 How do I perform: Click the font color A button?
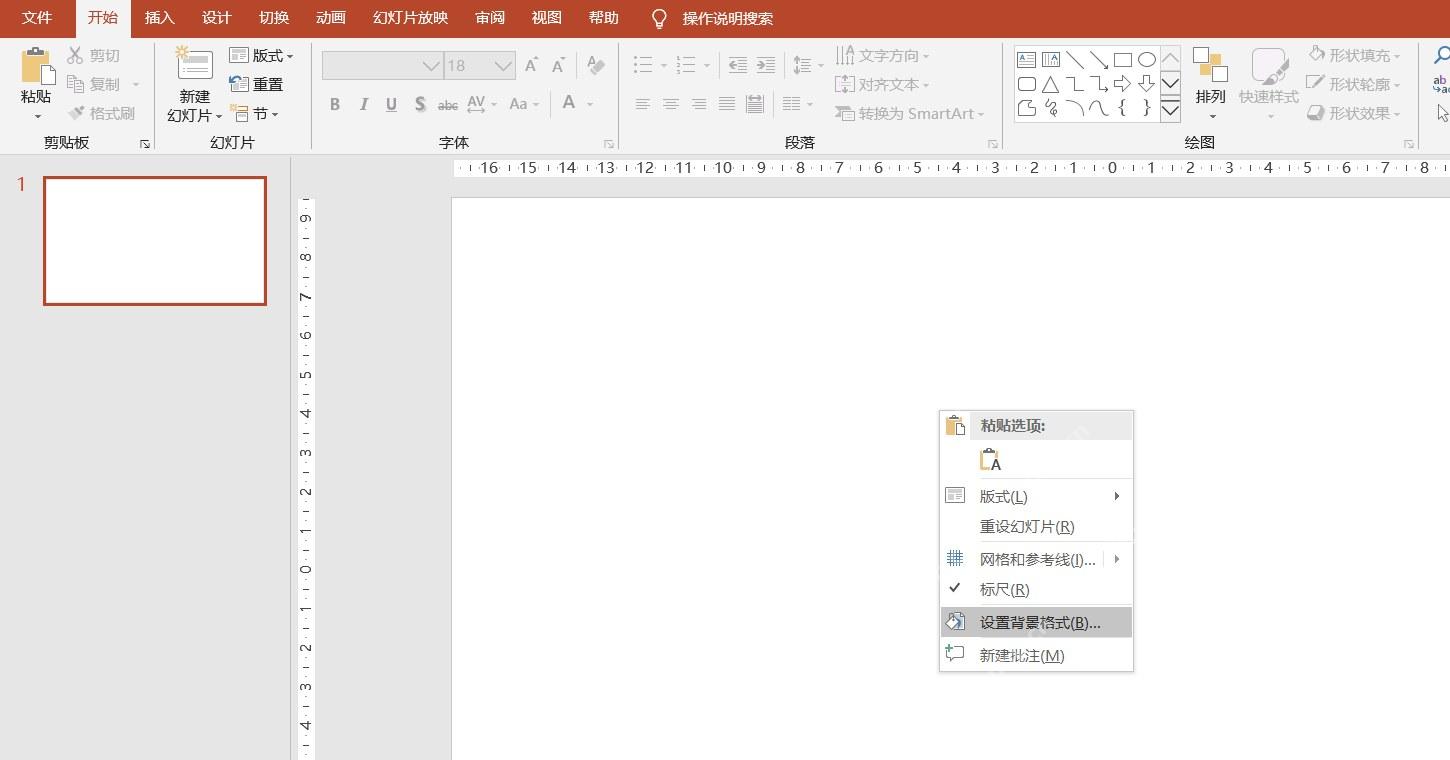569,104
